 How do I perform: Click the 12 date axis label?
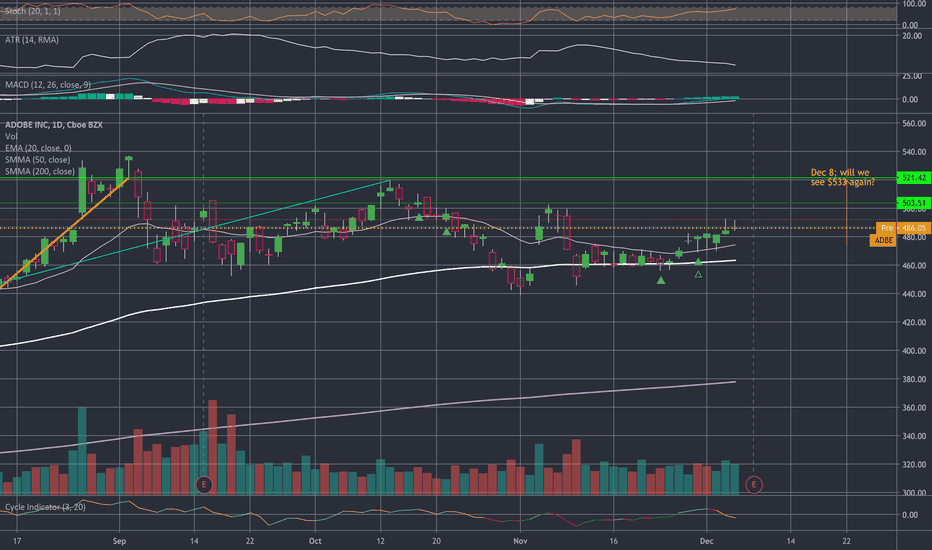[380, 541]
